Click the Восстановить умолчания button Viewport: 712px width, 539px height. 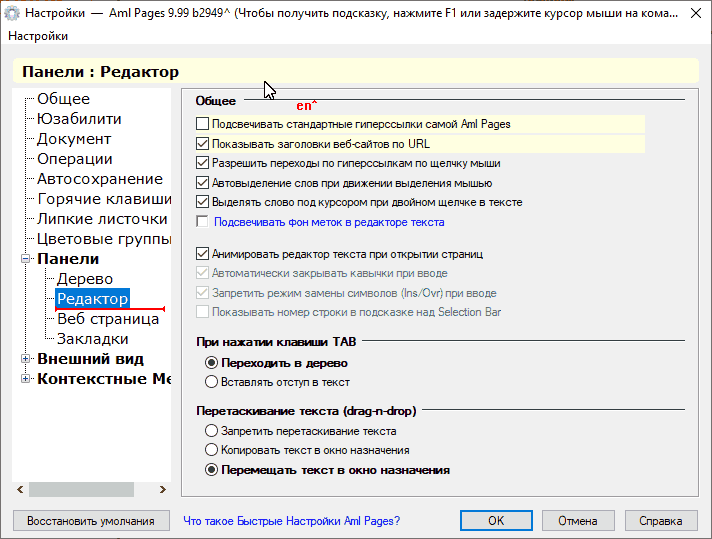click(91, 521)
